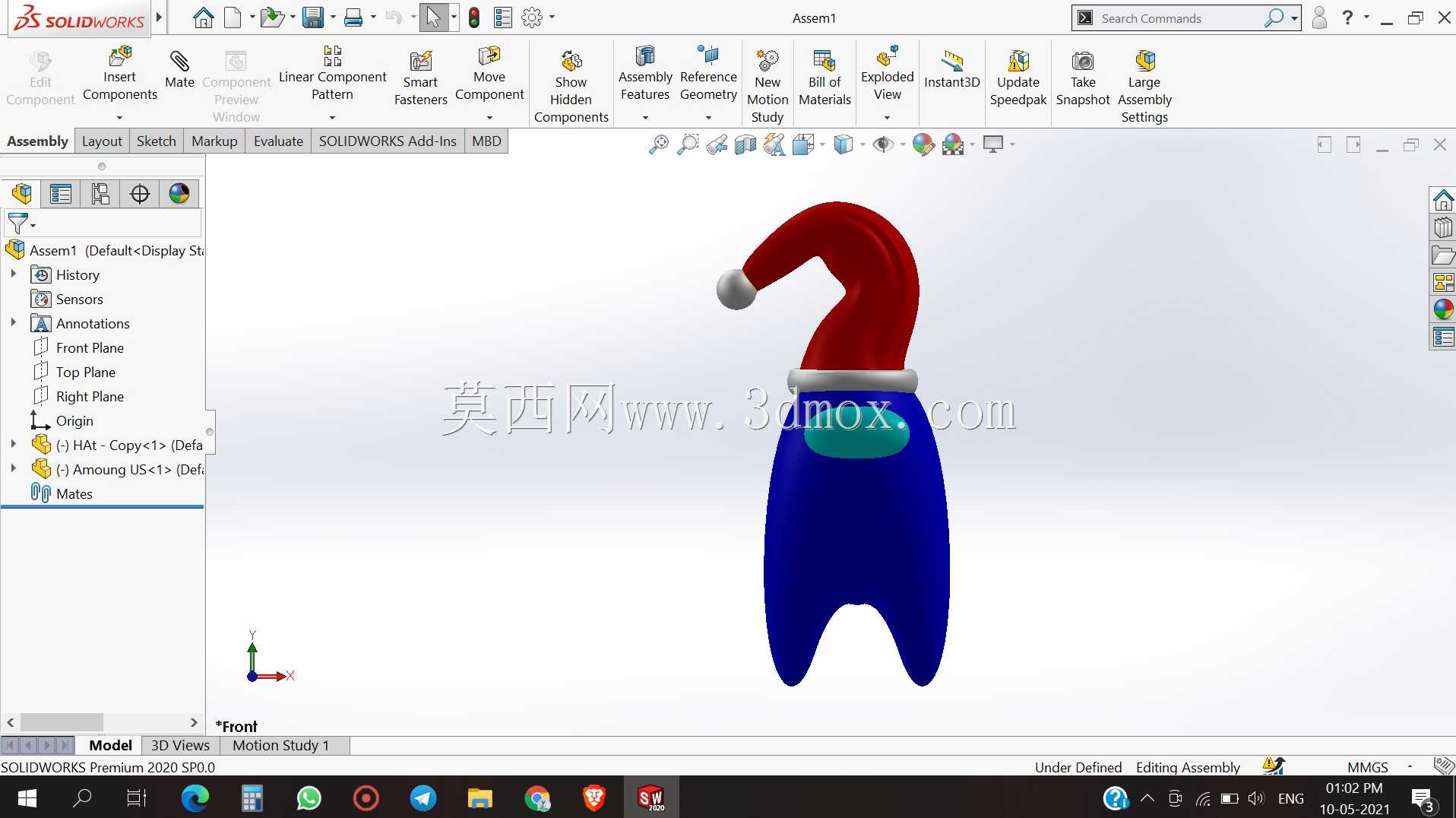The width and height of the screenshot is (1456, 818).
Task: Expand the Amoung US<1> component
Action: coord(13,469)
